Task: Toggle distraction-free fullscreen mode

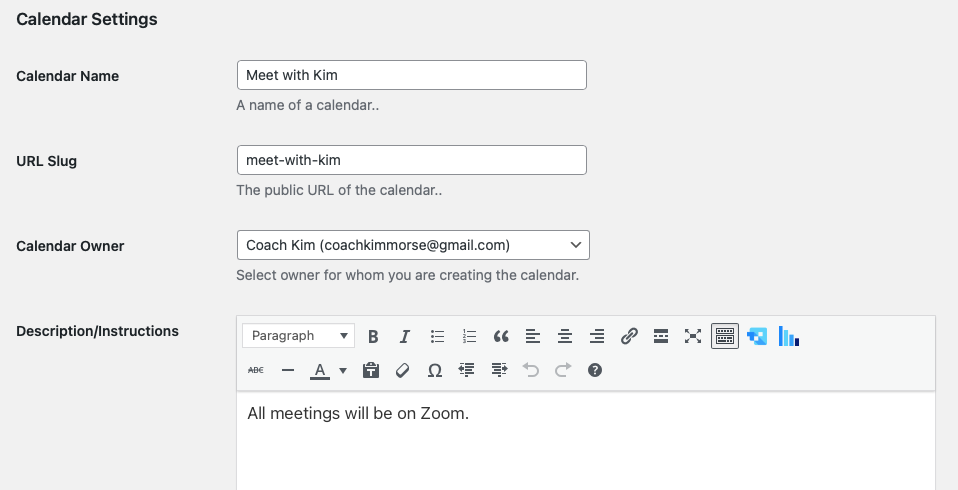Action: point(693,336)
